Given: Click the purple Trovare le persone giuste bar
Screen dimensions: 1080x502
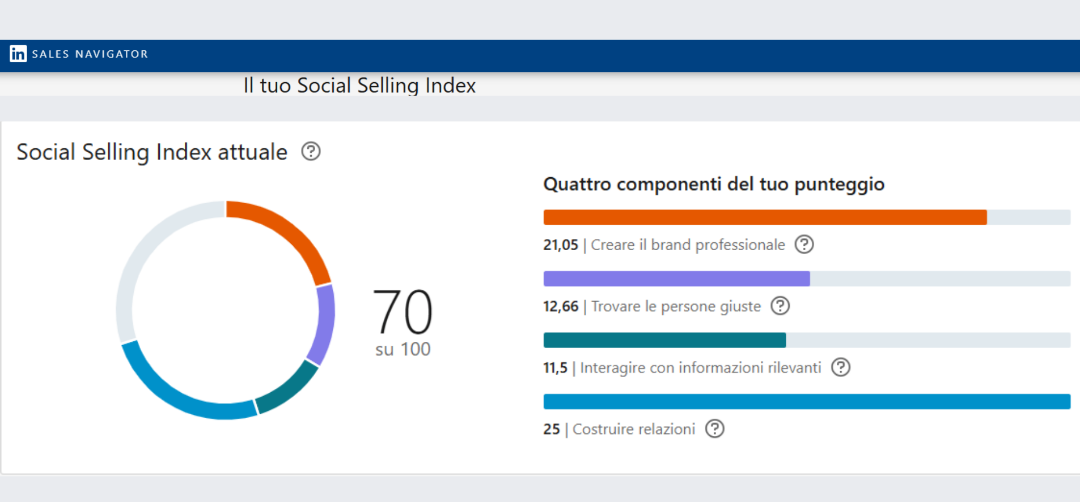Looking at the screenshot, I should tap(676, 279).
